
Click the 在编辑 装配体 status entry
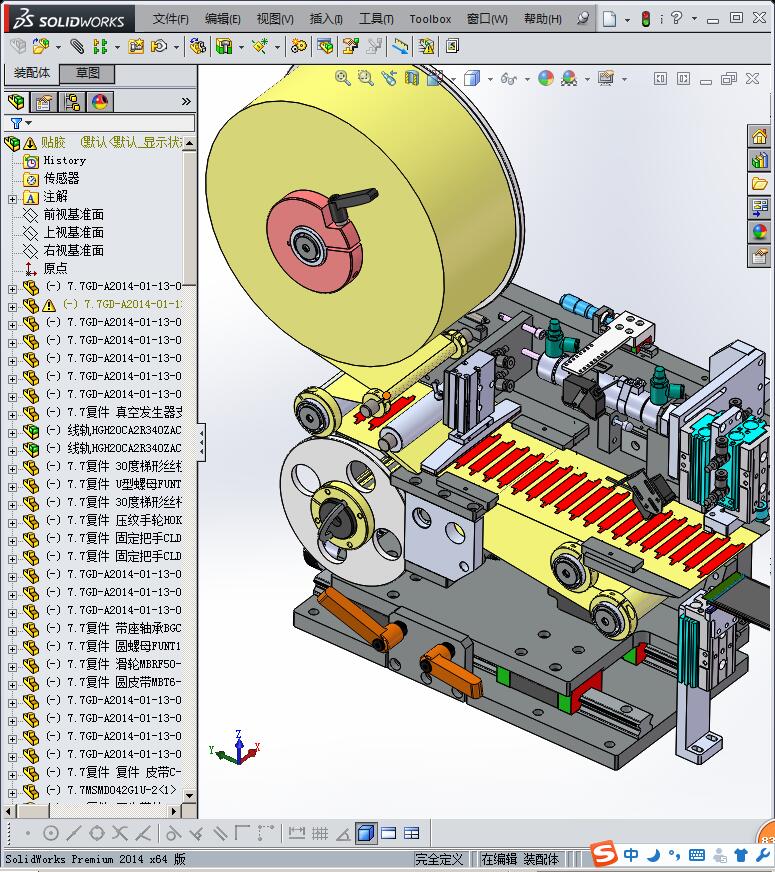(519, 859)
